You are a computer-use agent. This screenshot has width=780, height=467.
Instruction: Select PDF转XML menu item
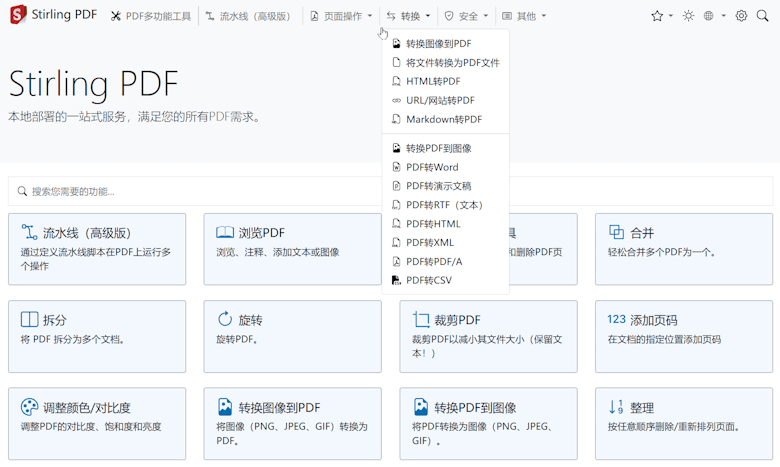tap(445, 243)
